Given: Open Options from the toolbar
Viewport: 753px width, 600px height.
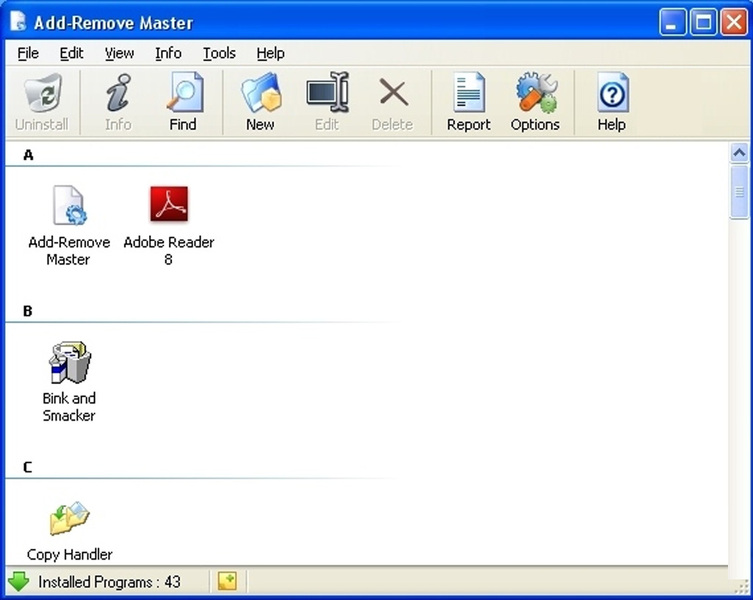Looking at the screenshot, I should coord(535,102).
